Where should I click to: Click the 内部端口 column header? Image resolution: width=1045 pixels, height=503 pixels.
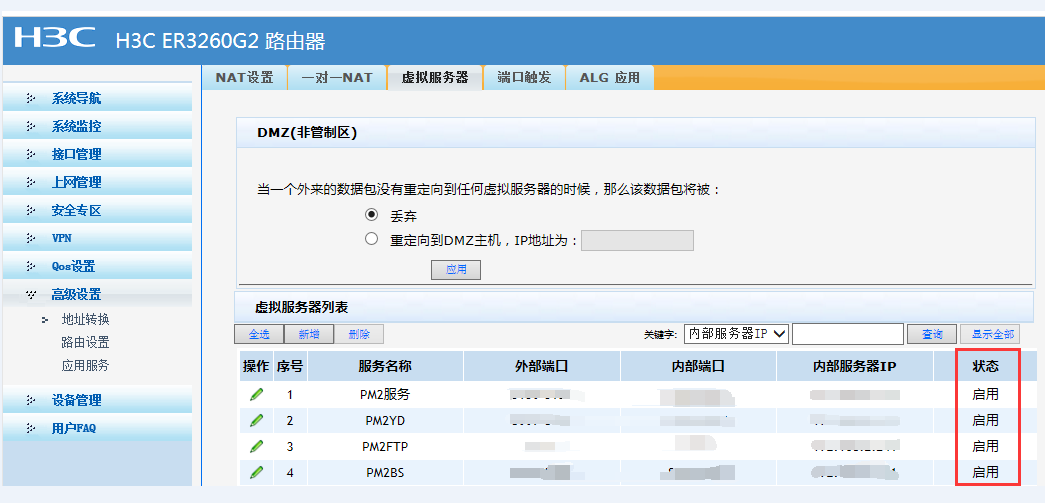[698, 366]
